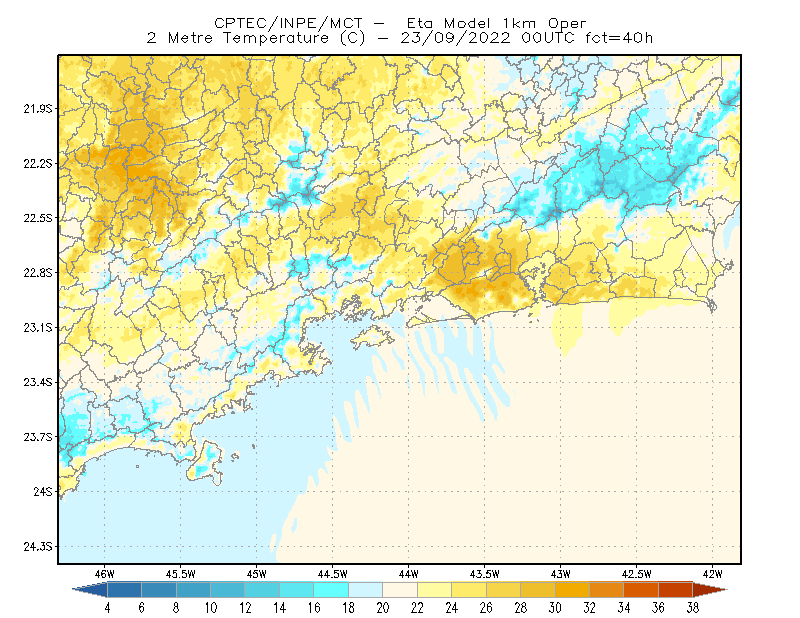This screenshot has width=800, height=618.
Task: Click the colorbar value label '22'
Action: [417, 608]
